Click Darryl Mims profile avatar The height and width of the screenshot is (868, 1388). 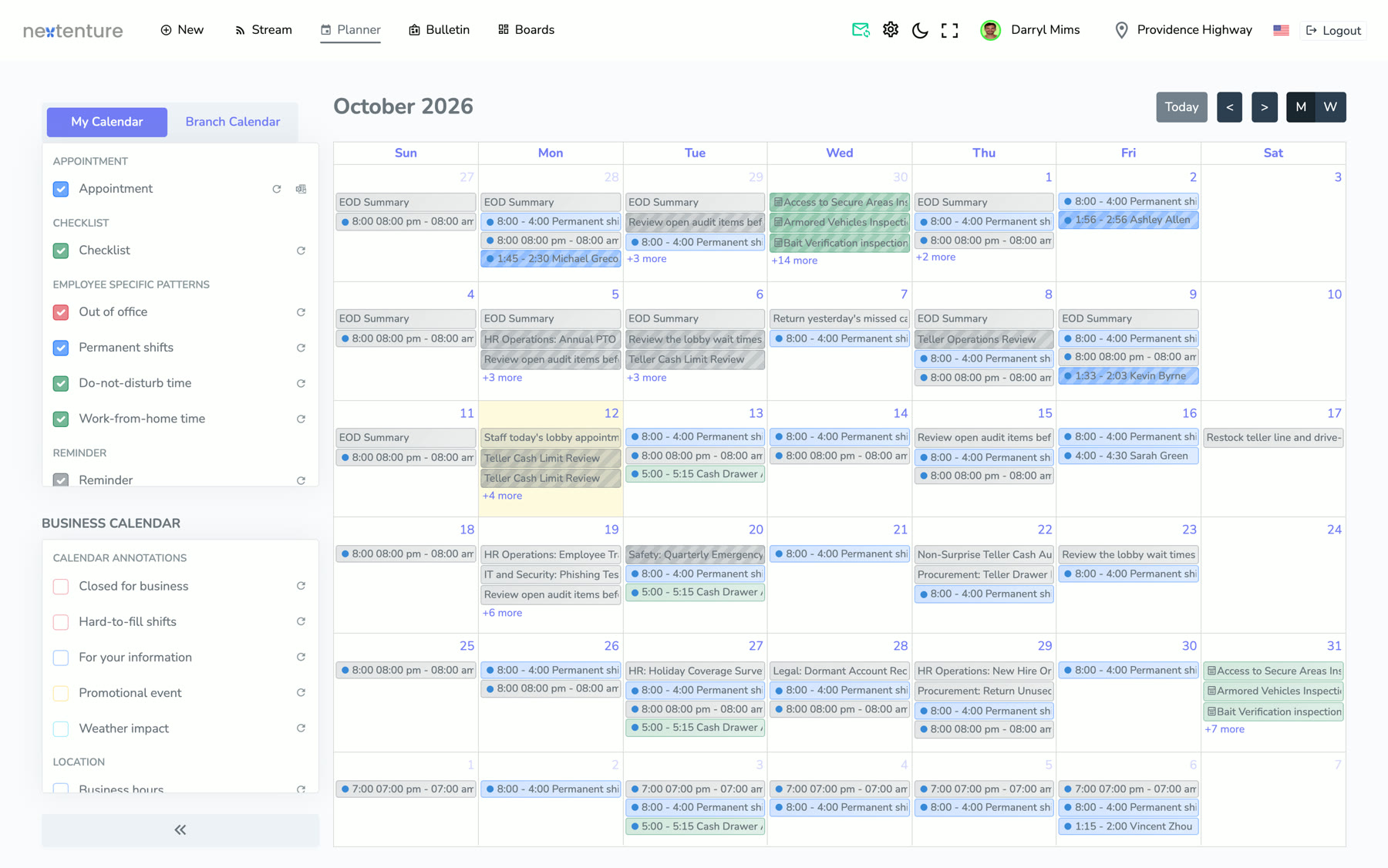pos(990,30)
